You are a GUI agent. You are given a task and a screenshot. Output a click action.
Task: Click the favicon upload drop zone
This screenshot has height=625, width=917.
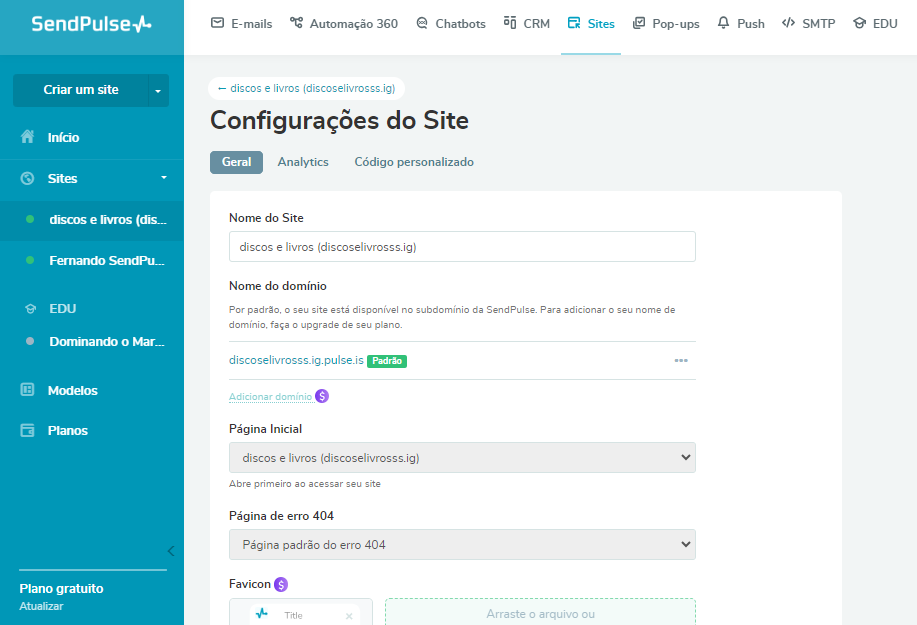[540, 612]
